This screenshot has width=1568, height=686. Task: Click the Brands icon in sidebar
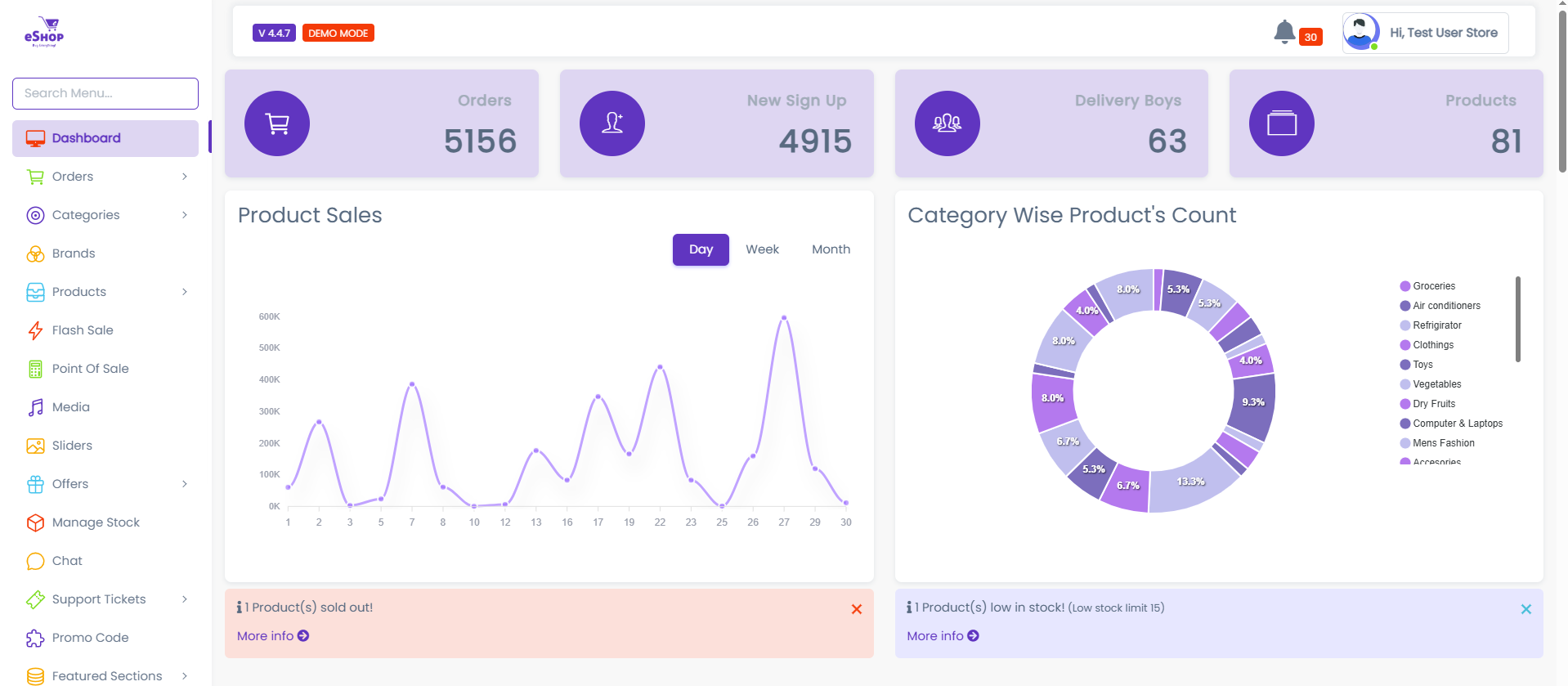point(35,253)
